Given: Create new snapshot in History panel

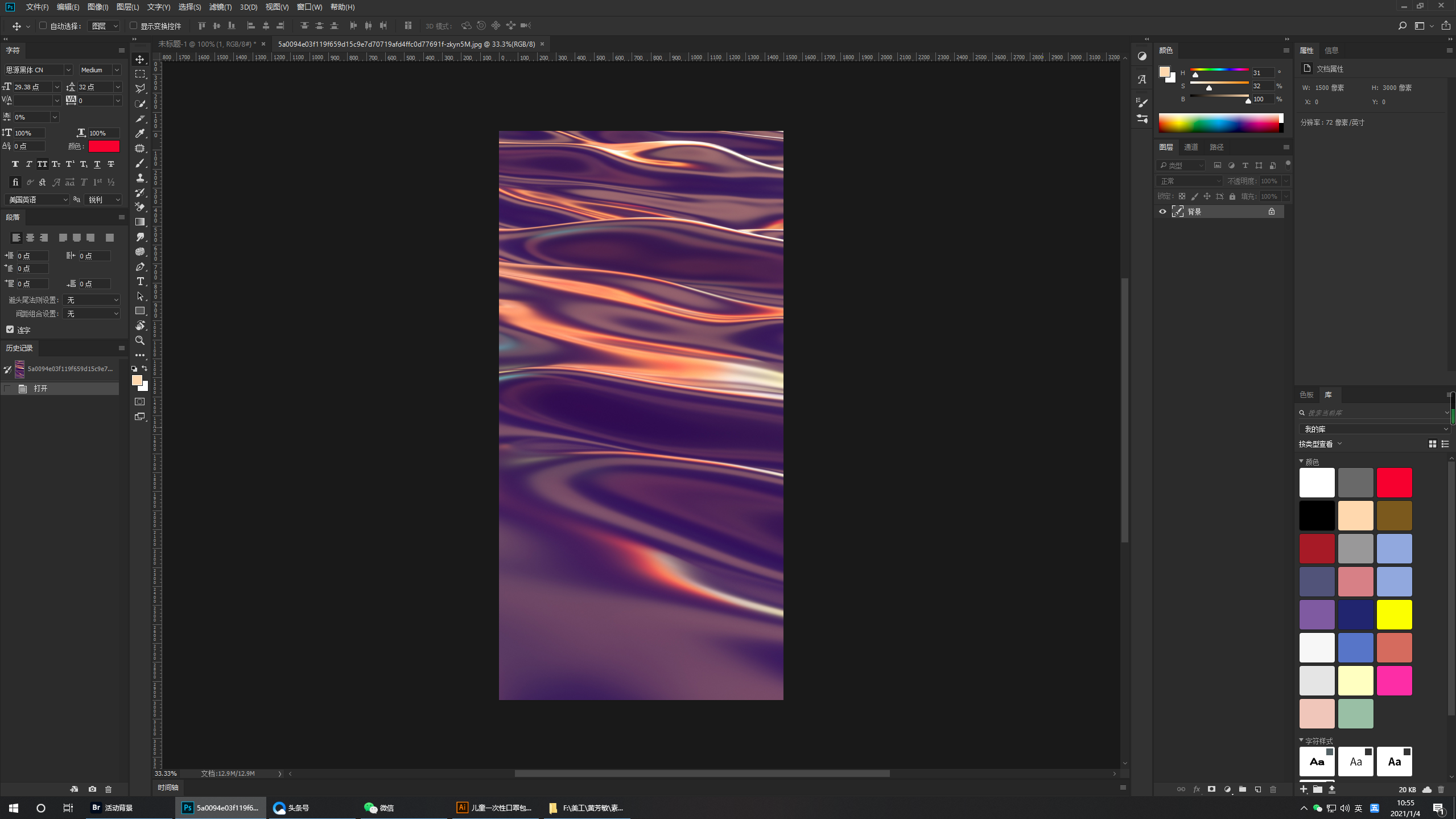Looking at the screenshot, I should click(x=92, y=789).
